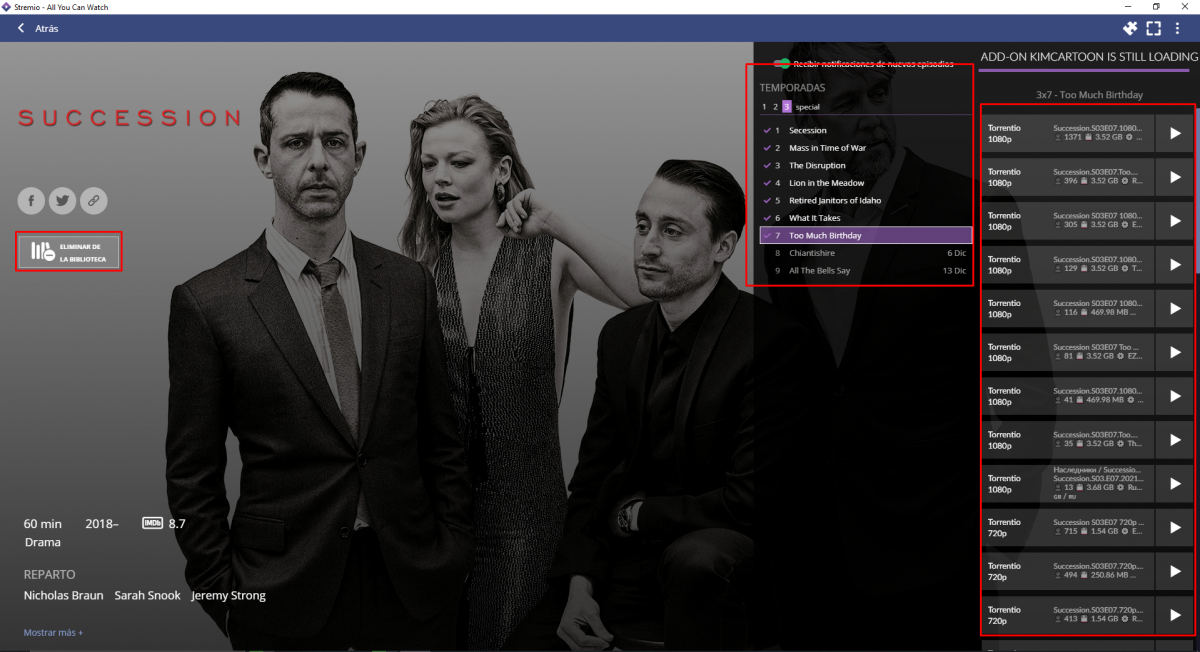The width and height of the screenshot is (1200, 652).
Task: Select episode 3 The Disruption
Action: pos(866,165)
